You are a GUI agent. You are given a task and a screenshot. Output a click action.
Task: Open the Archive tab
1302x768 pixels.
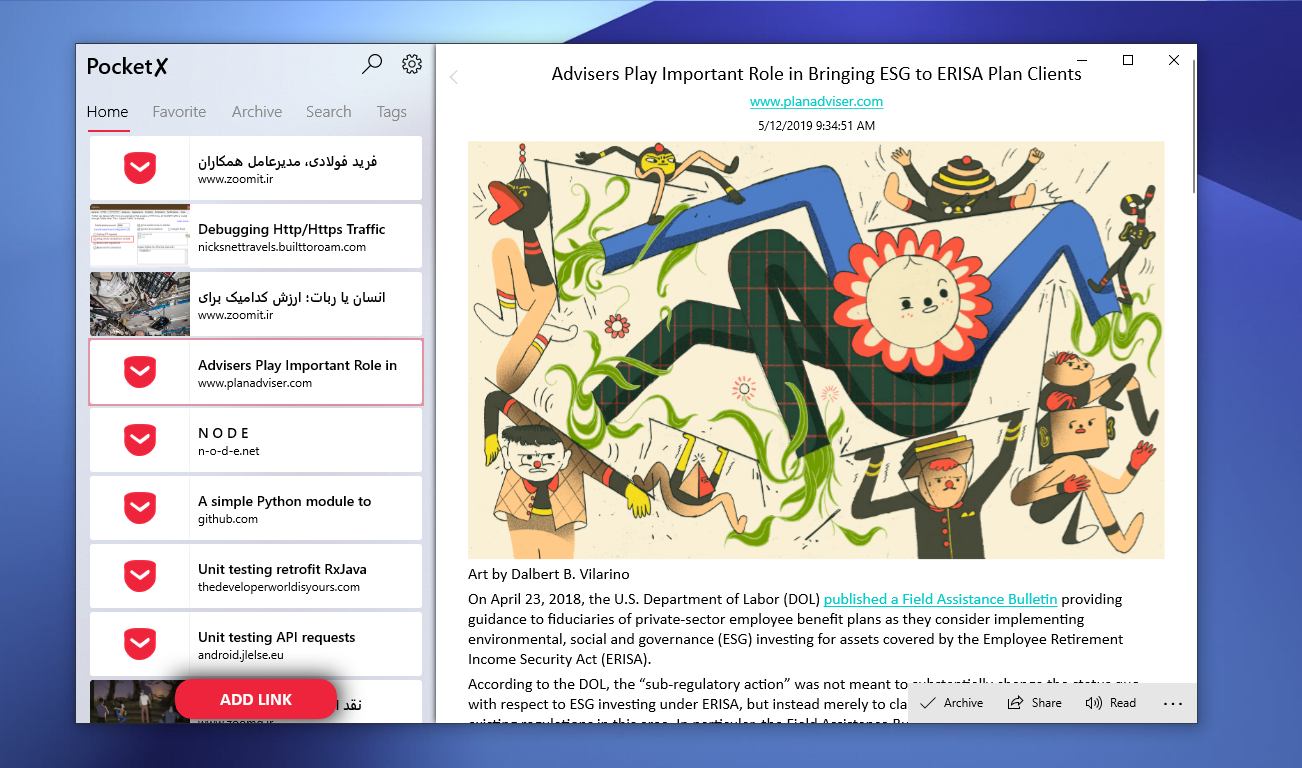click(257, 112)
